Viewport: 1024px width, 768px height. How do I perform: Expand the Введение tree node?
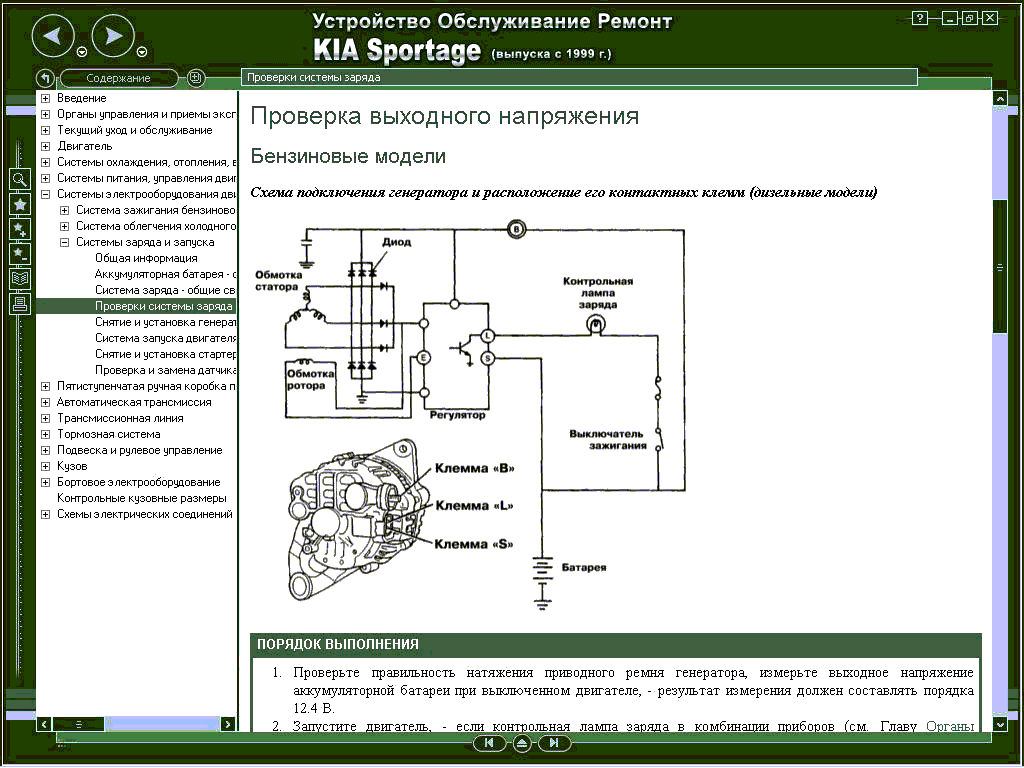point(46,99)
